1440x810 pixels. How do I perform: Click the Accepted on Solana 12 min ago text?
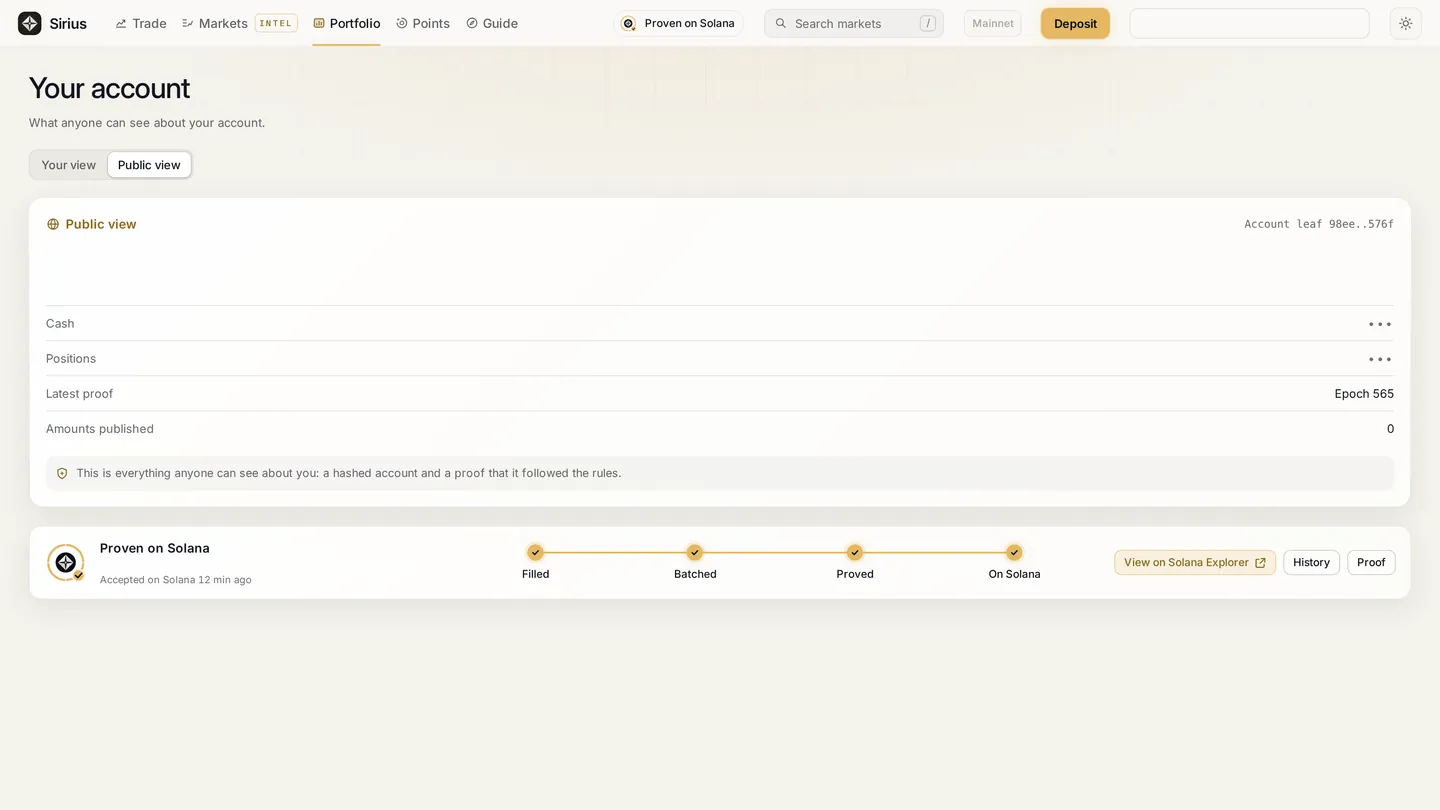176,580
